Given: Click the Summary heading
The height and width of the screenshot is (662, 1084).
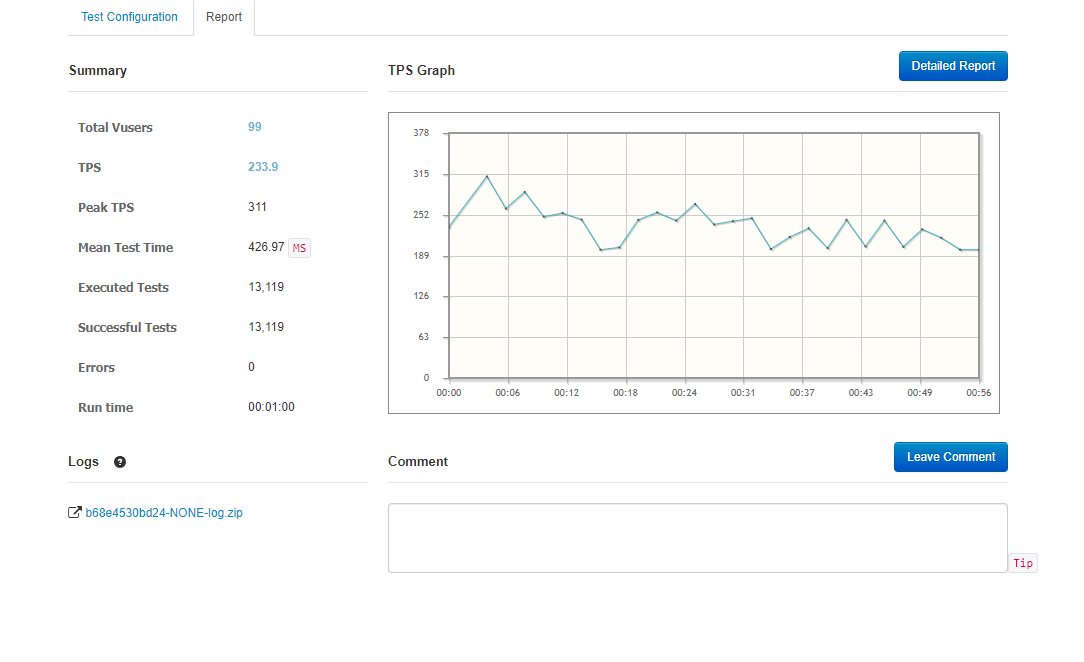Looking at the screenshot, I should pyautogui.click(x=98, y=70).
